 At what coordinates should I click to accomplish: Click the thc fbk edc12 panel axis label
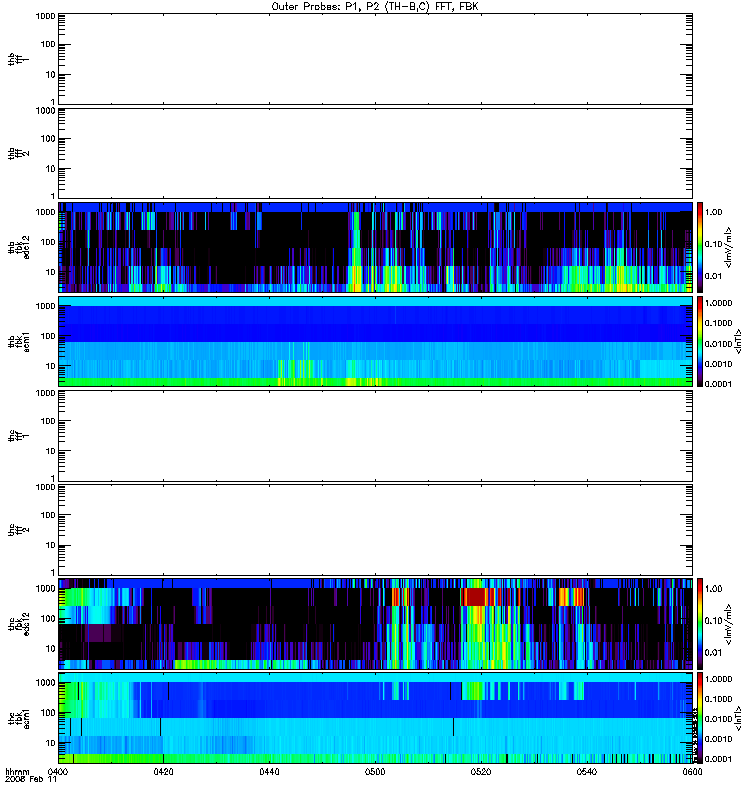click(x=19, y=623)
